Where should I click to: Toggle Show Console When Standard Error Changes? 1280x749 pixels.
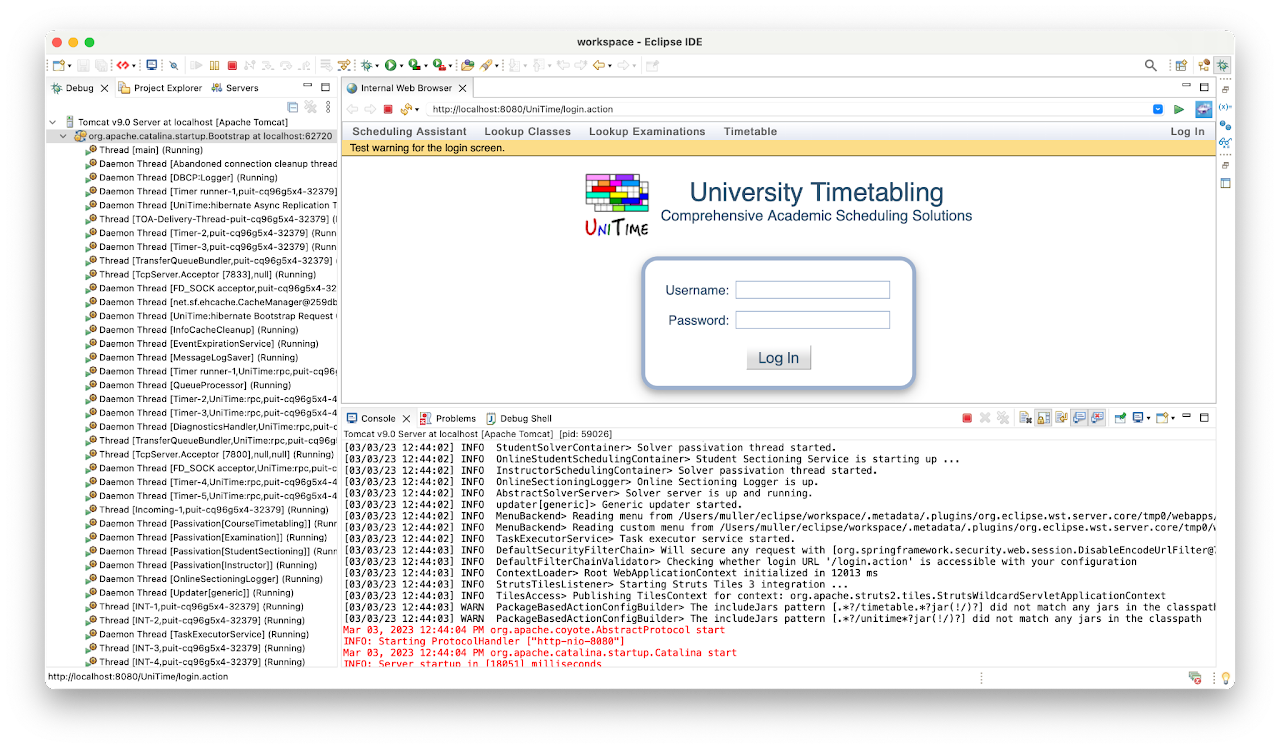pos(1097,418)
